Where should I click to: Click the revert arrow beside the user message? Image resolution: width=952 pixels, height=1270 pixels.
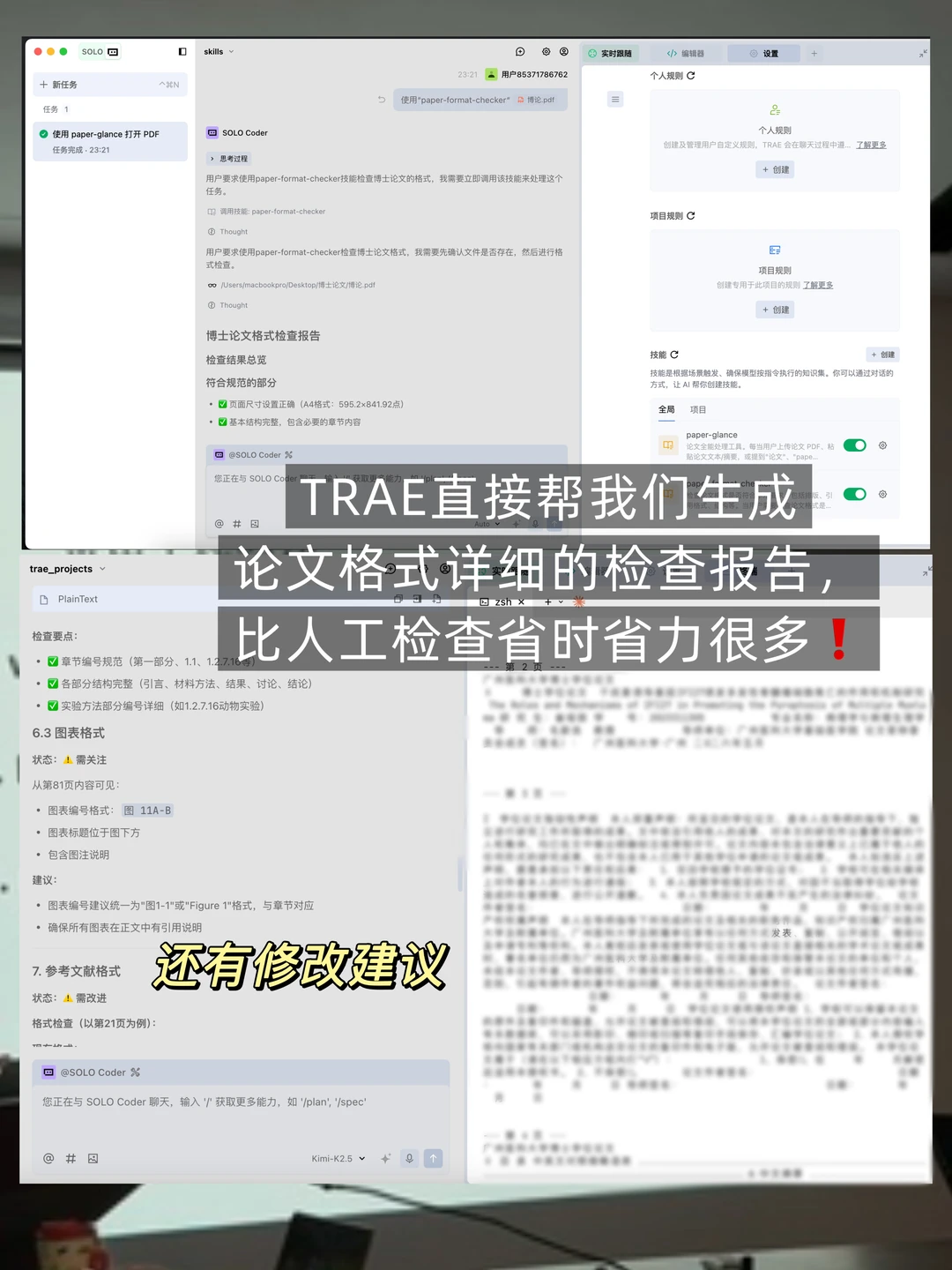click(381, 100)
